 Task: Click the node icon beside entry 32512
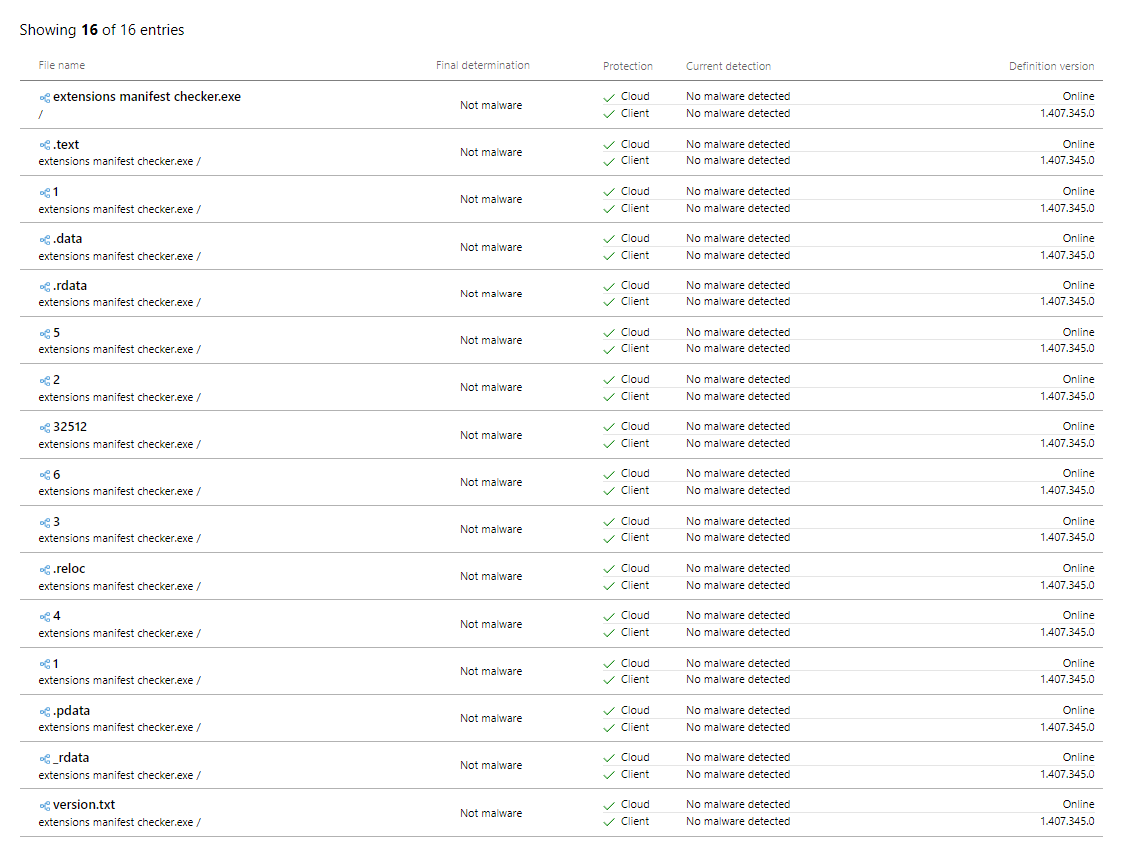(45, 428)
